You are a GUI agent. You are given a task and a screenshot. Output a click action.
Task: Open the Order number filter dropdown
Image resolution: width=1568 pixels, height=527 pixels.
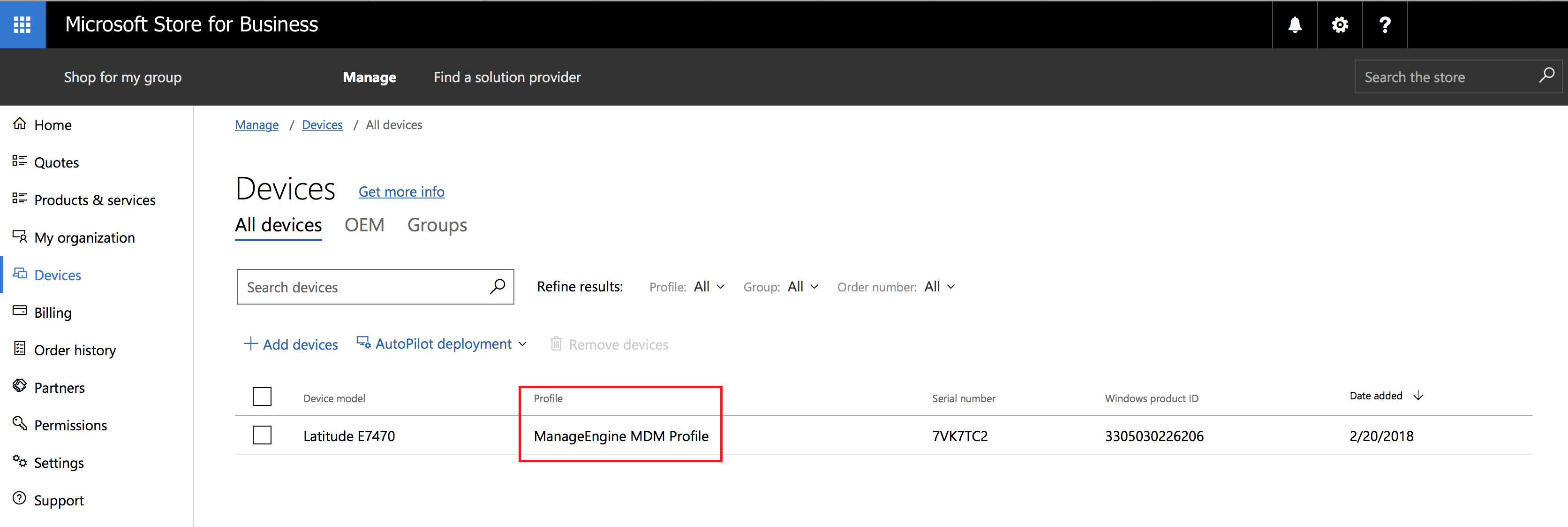click(x=939, y=286)
